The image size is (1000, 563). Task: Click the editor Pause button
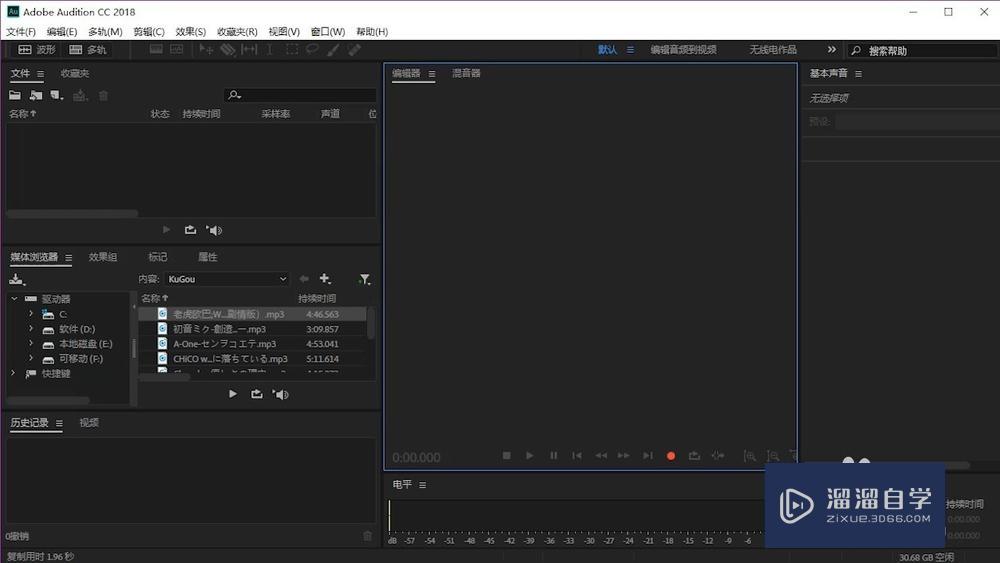[553, 455]
